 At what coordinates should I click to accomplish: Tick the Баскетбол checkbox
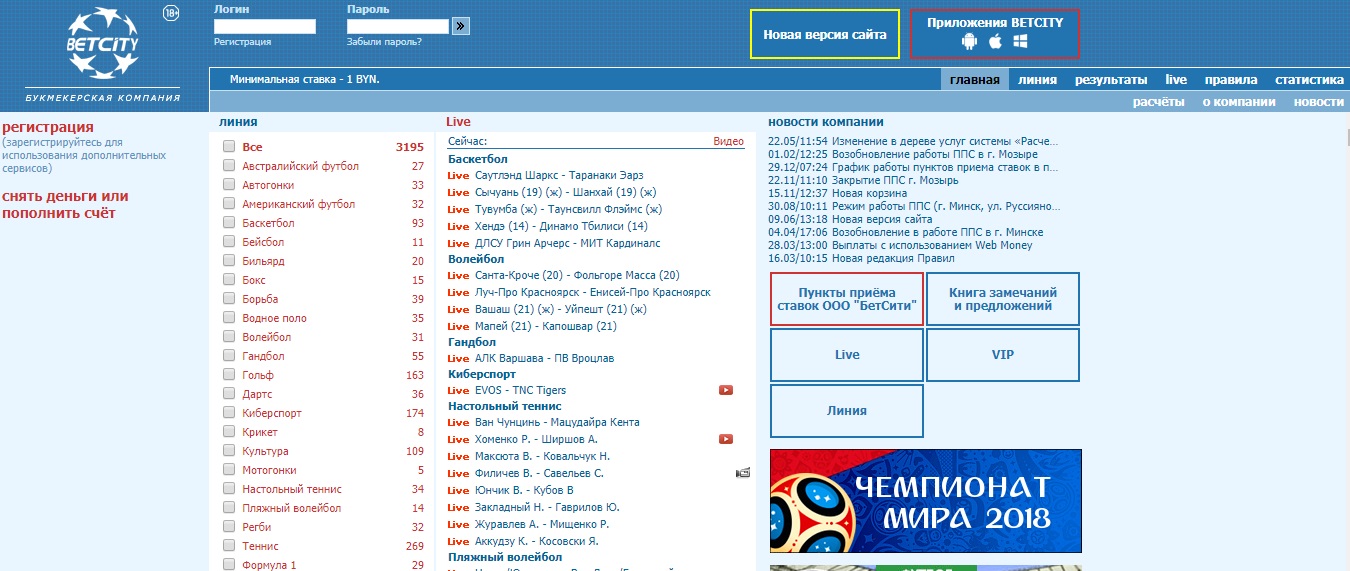point(229,222)
